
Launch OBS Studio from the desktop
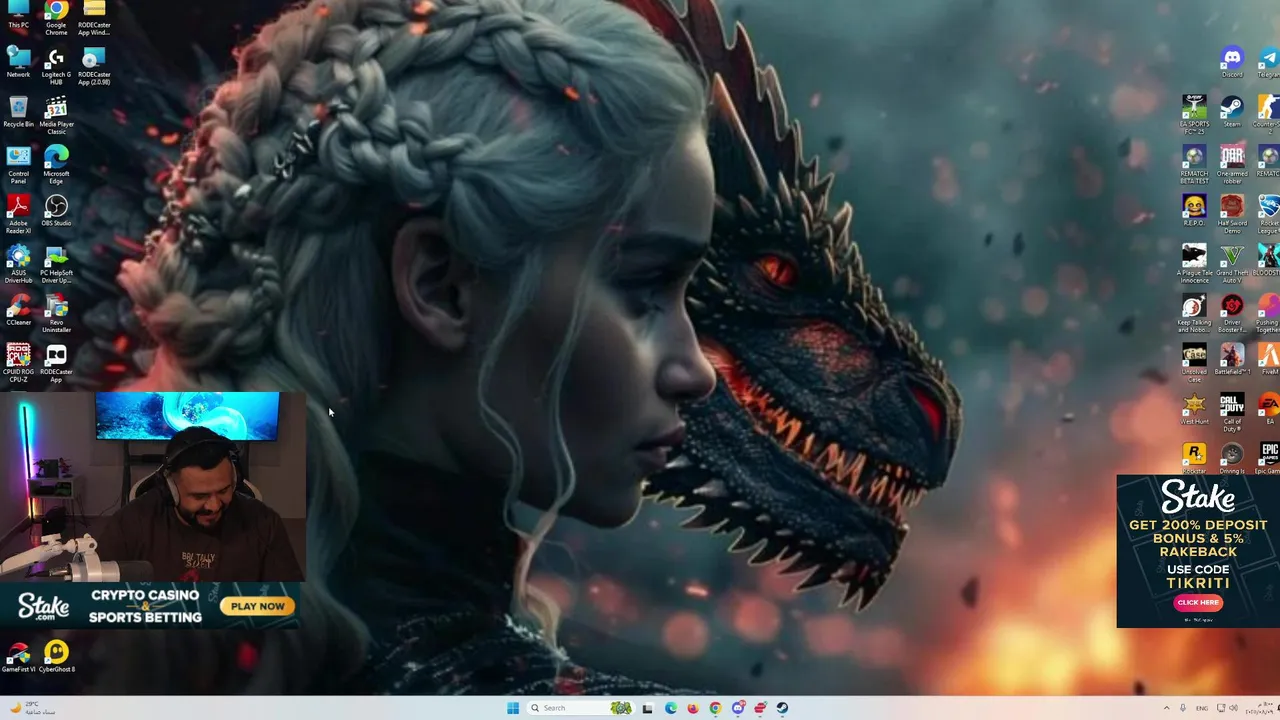[x=56, y=211]
